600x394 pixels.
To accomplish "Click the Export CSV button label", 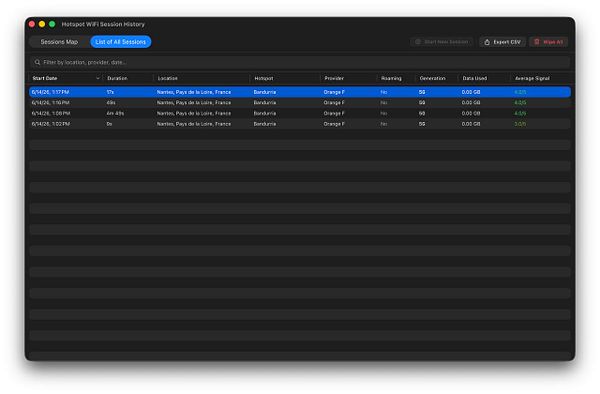I will 507,42.
